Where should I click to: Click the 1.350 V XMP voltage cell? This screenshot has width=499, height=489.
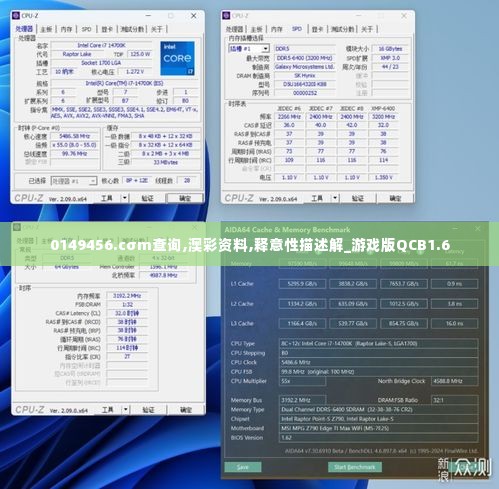click(383, 178)
